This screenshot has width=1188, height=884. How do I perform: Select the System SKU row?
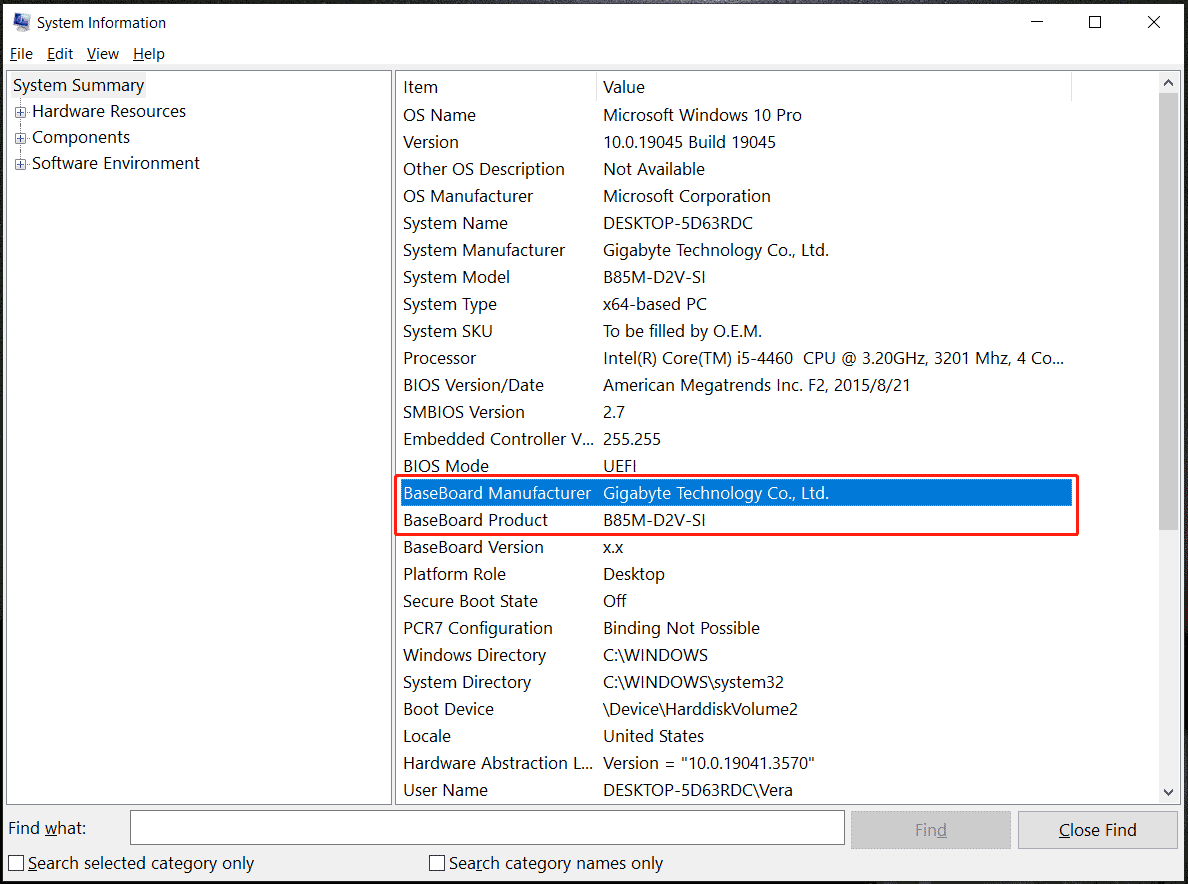pos(736,331)
